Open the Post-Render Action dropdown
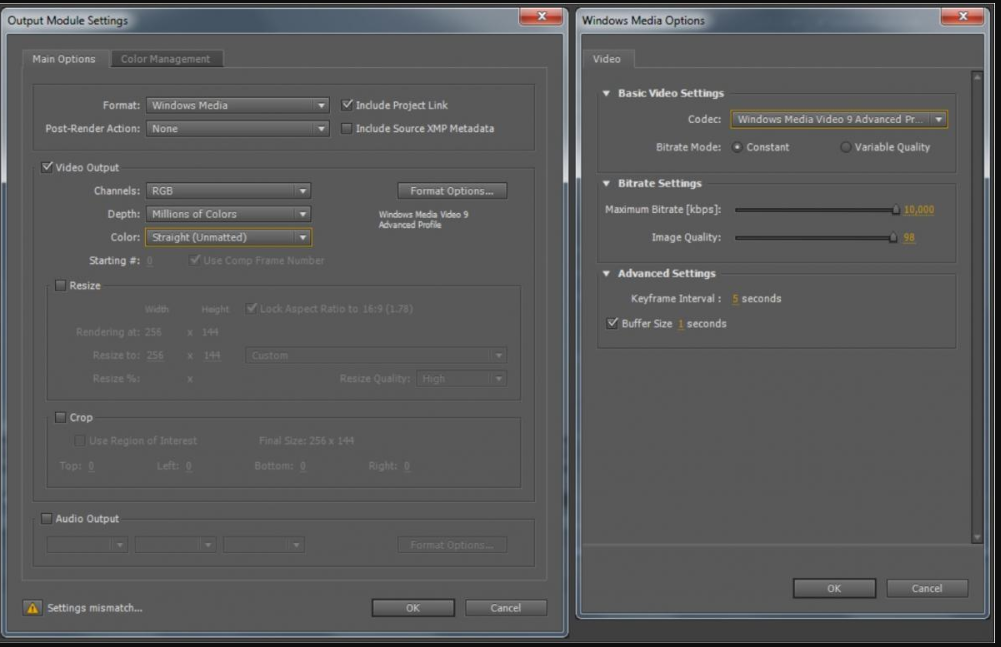The image size is (1001, 647). coord(237,128)
